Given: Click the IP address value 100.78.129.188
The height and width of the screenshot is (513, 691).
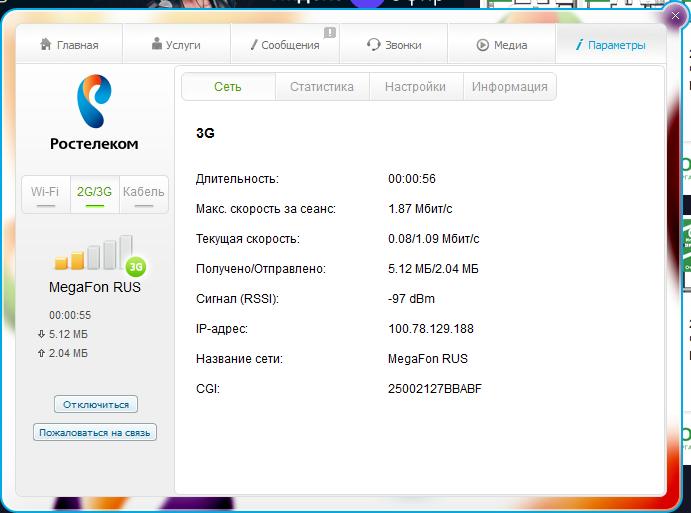Looking at the screenshot, I should coord(431,329).
